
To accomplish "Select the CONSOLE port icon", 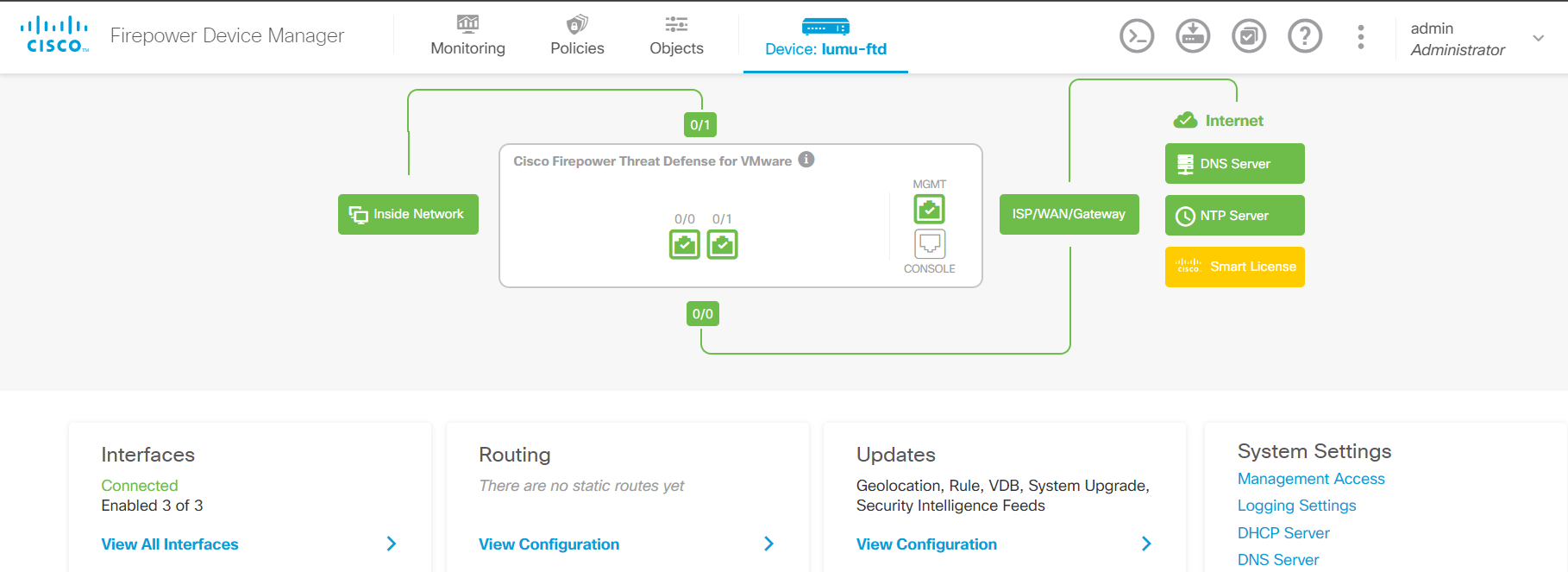I will [929, 244].
